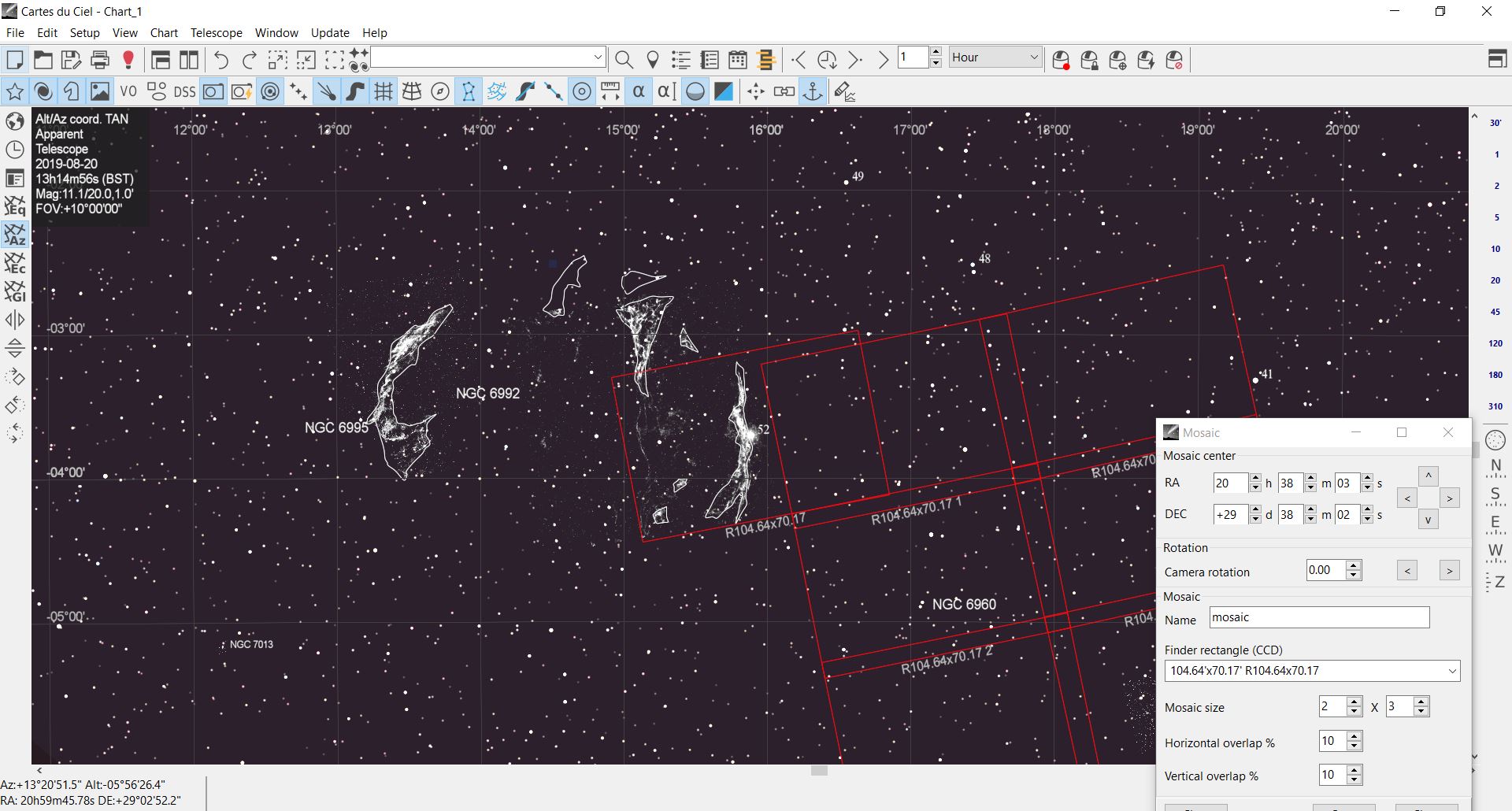Move mosaic center up with ^ button
Screen dimensions: 1512x811
click(x=1429, y=476)
